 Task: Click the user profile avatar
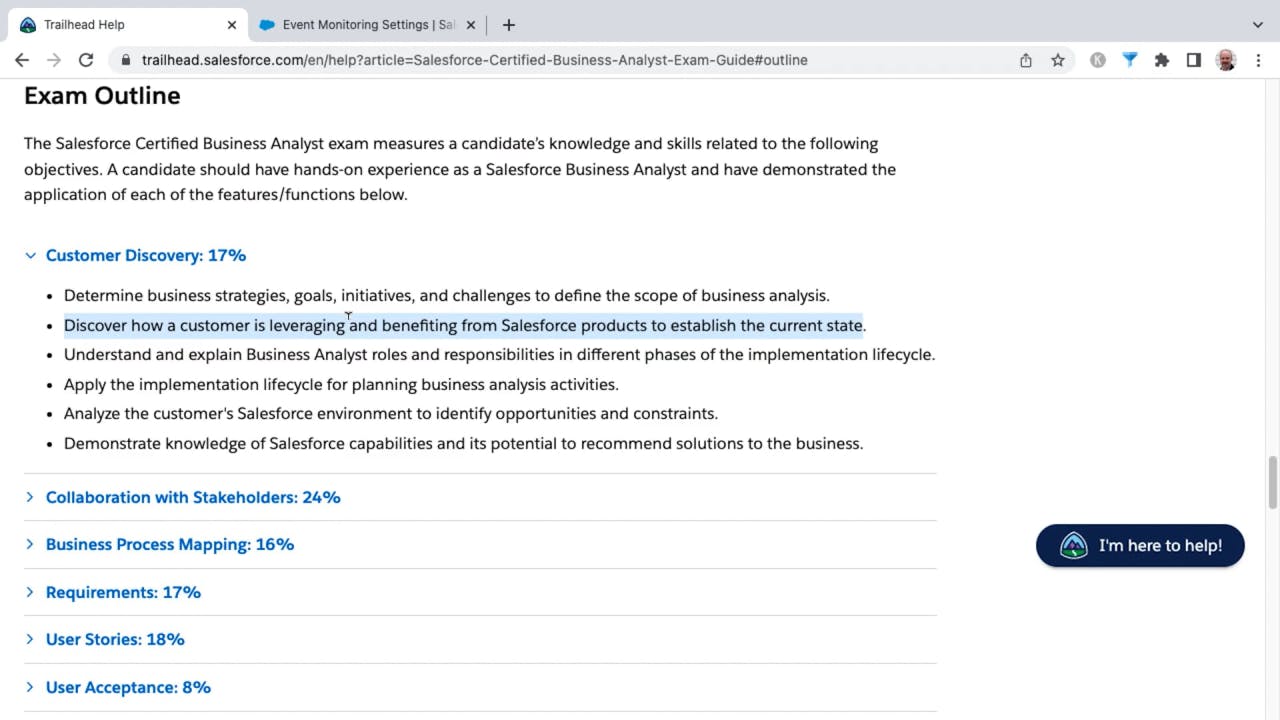point(1226,60)
